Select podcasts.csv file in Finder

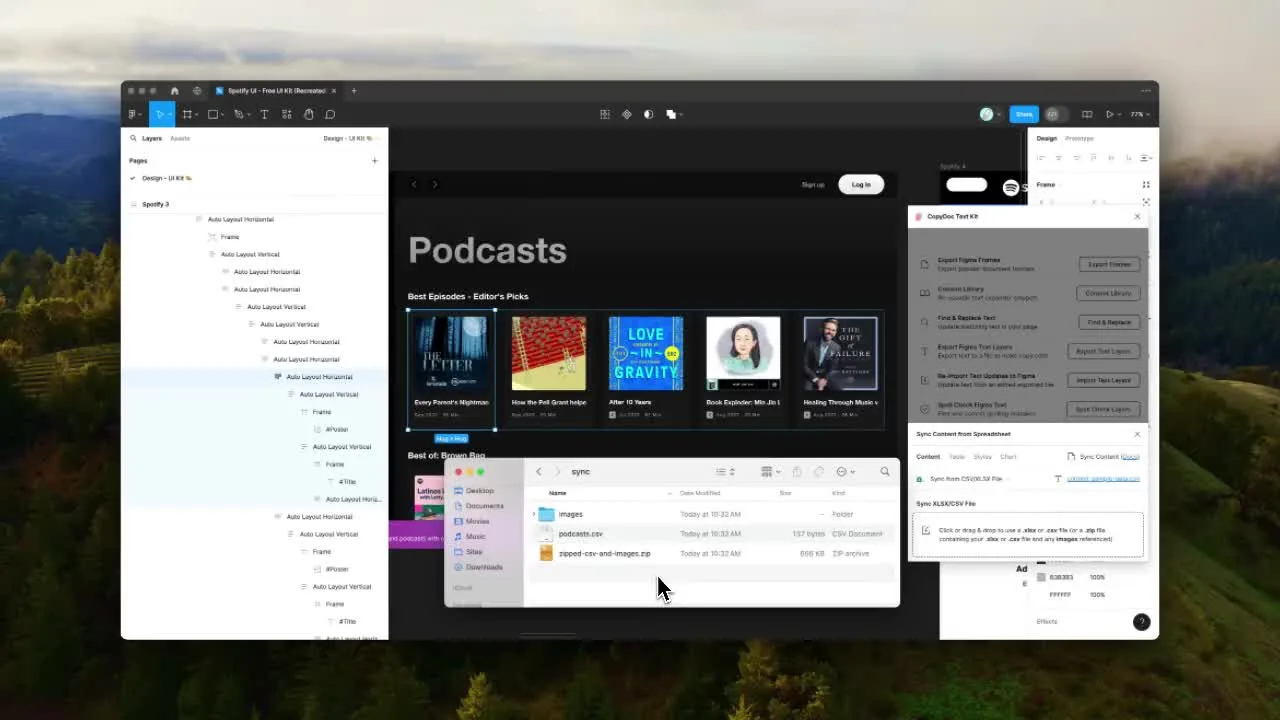[x=580, y=534]
